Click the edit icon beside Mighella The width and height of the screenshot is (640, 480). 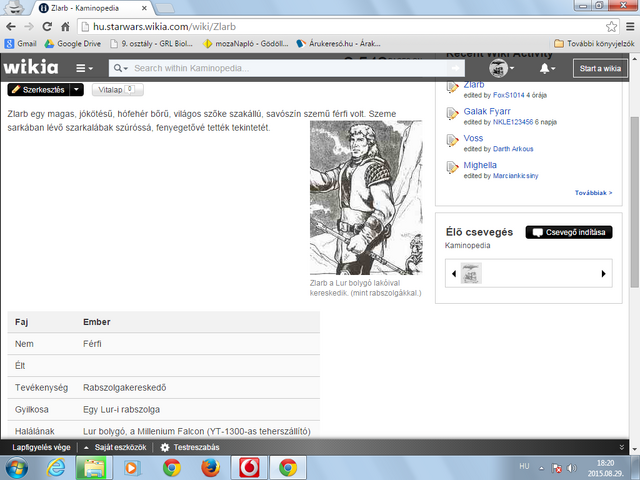pyautogui.click(x=452, y=167)
